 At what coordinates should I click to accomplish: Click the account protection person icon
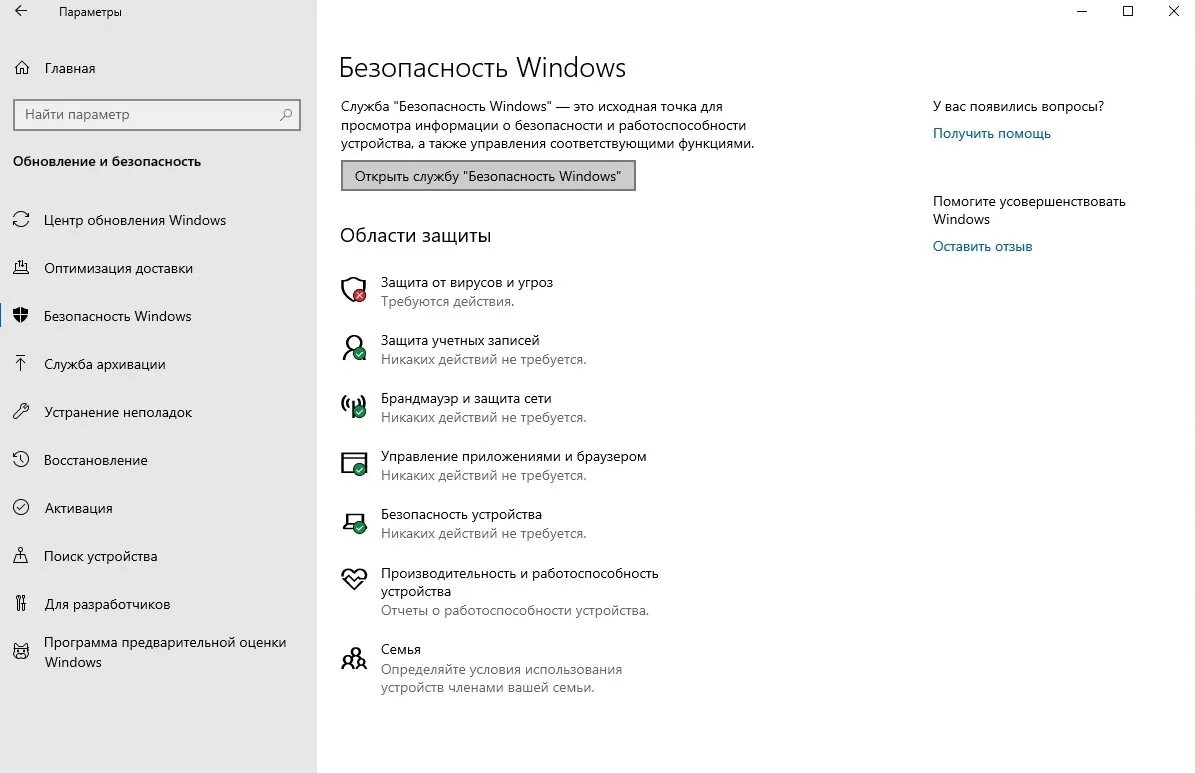354,348
